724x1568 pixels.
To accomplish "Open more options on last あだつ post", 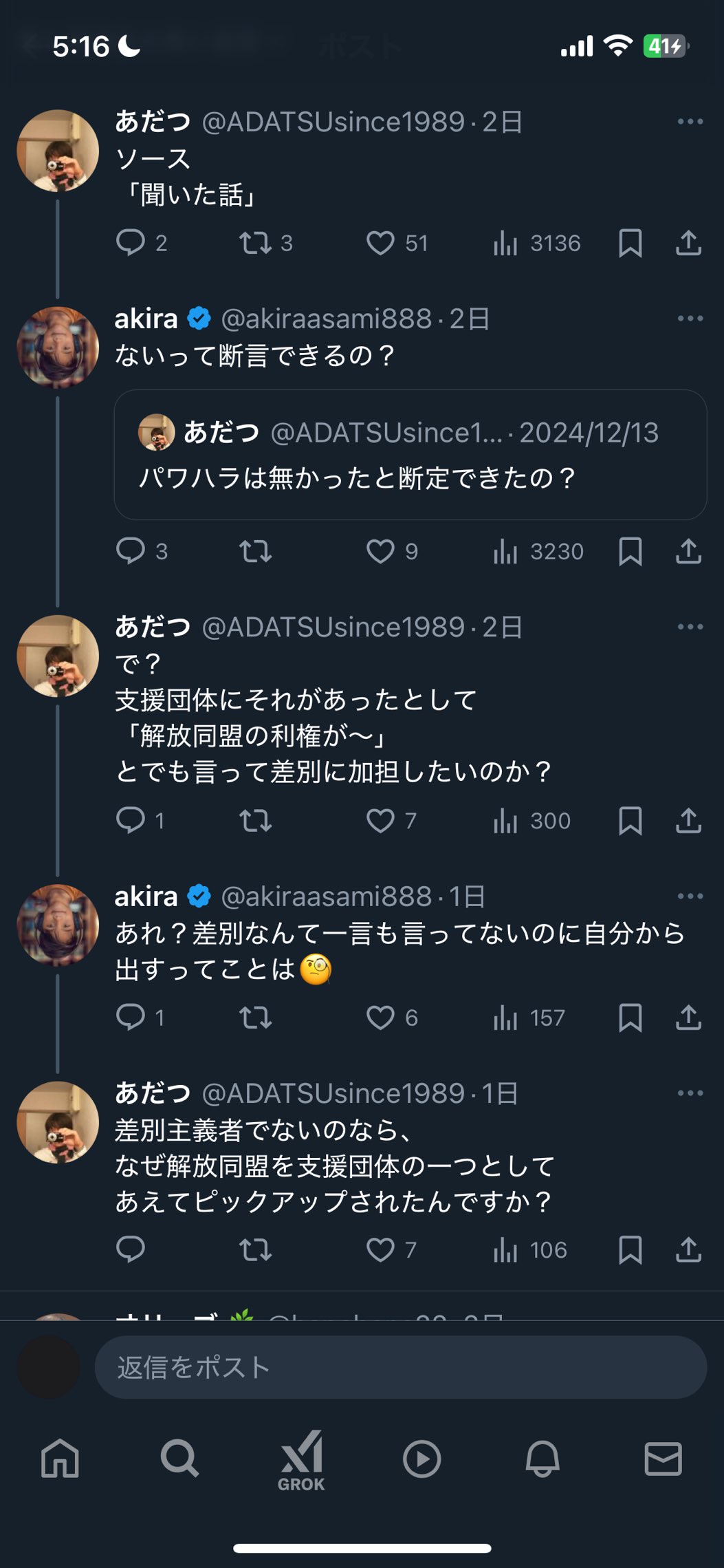I will click(690, 1093).
